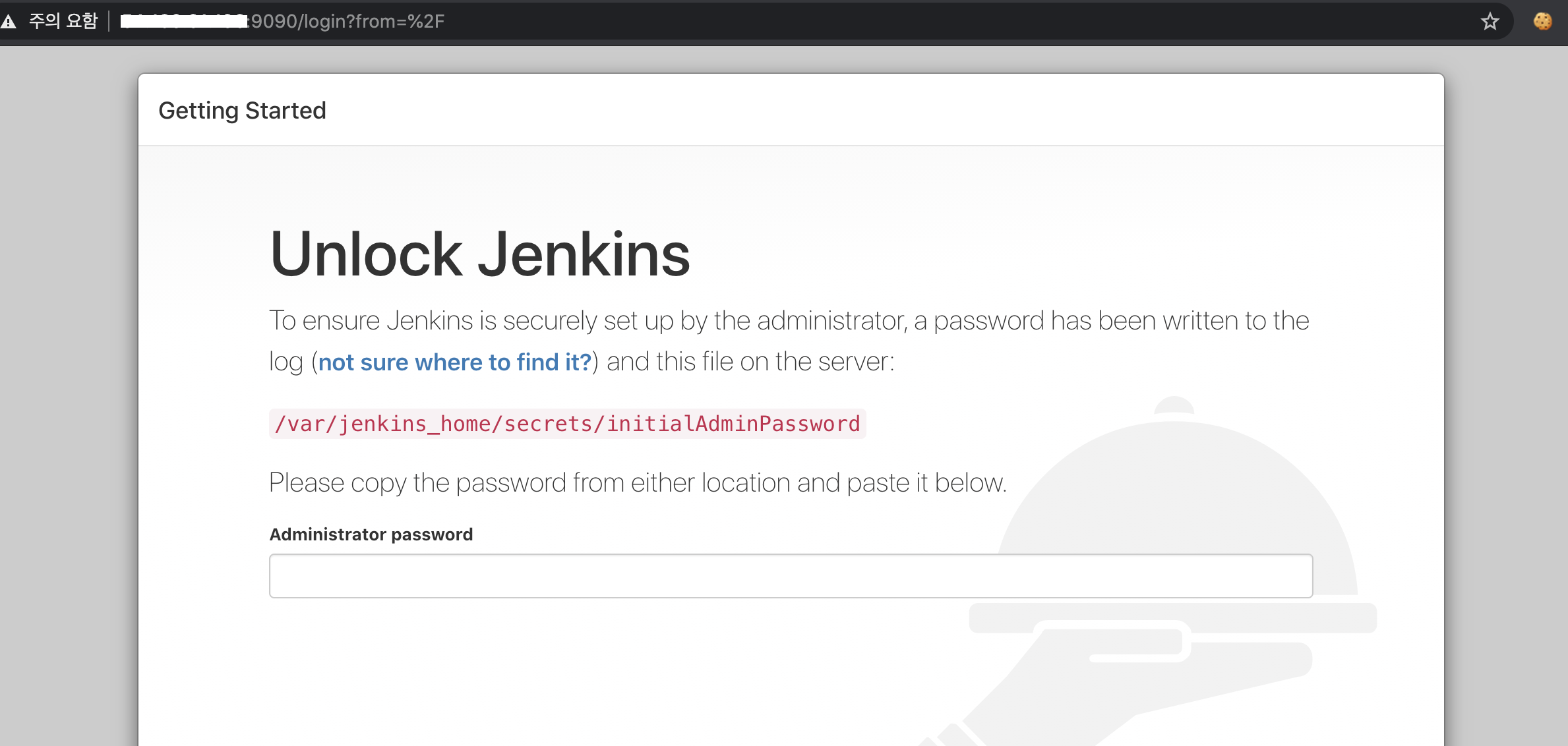
Task: Click the "Getting Started" dialog title
Action: click(x=242, y=111)
